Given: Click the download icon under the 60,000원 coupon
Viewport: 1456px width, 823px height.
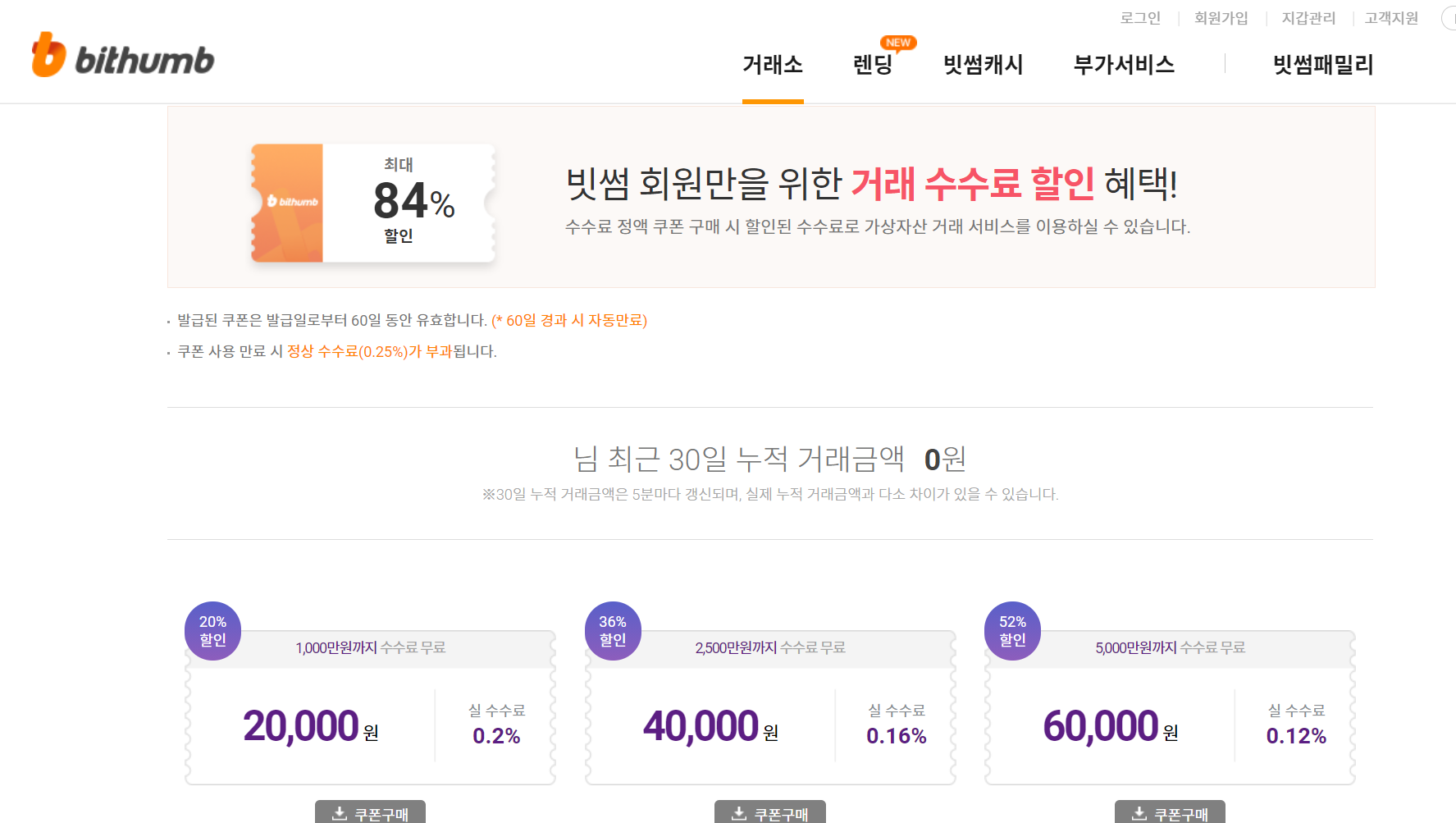Looking at the screenshot, I should [x=1139, y=813].
